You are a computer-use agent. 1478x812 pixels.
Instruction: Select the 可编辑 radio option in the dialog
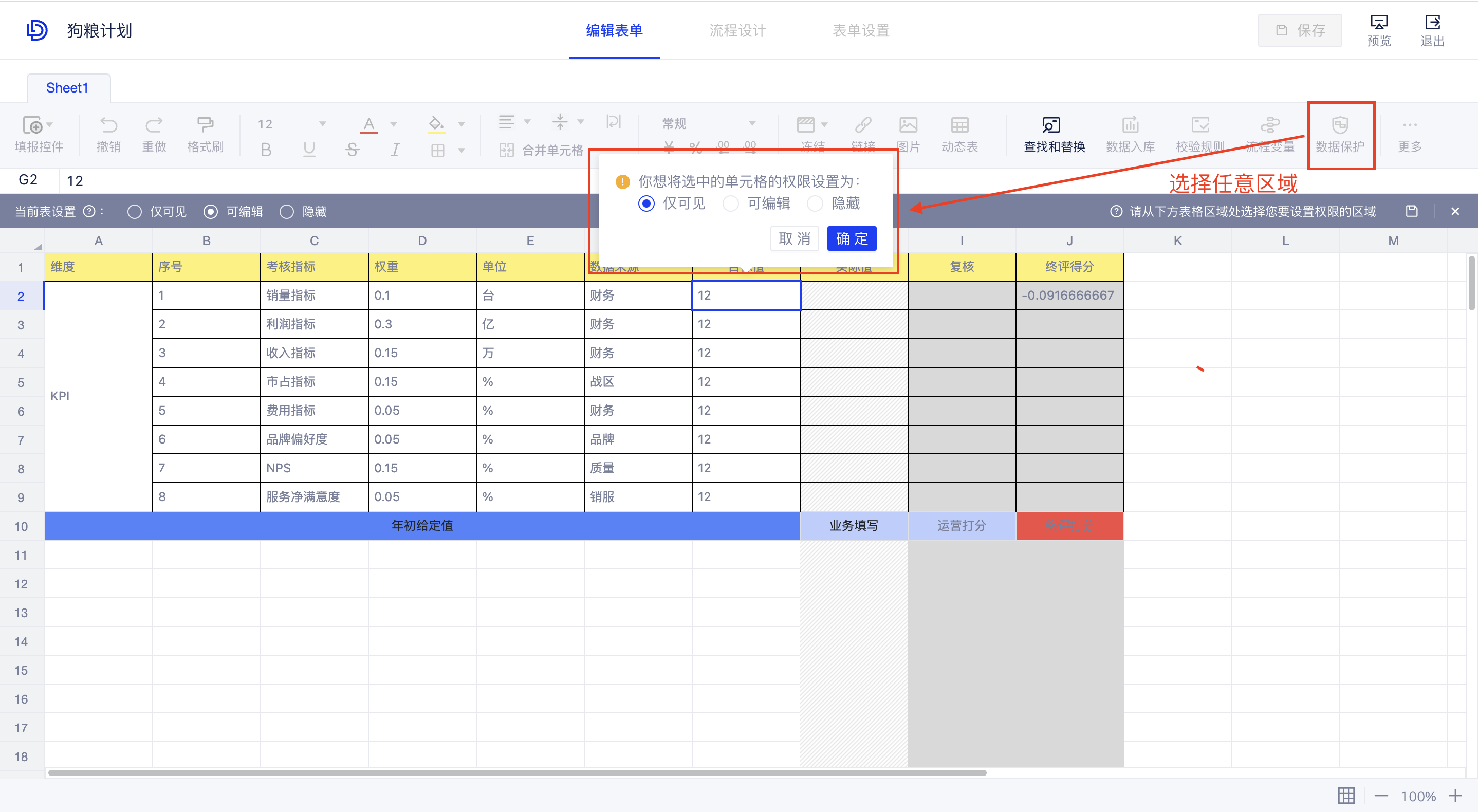731,203
